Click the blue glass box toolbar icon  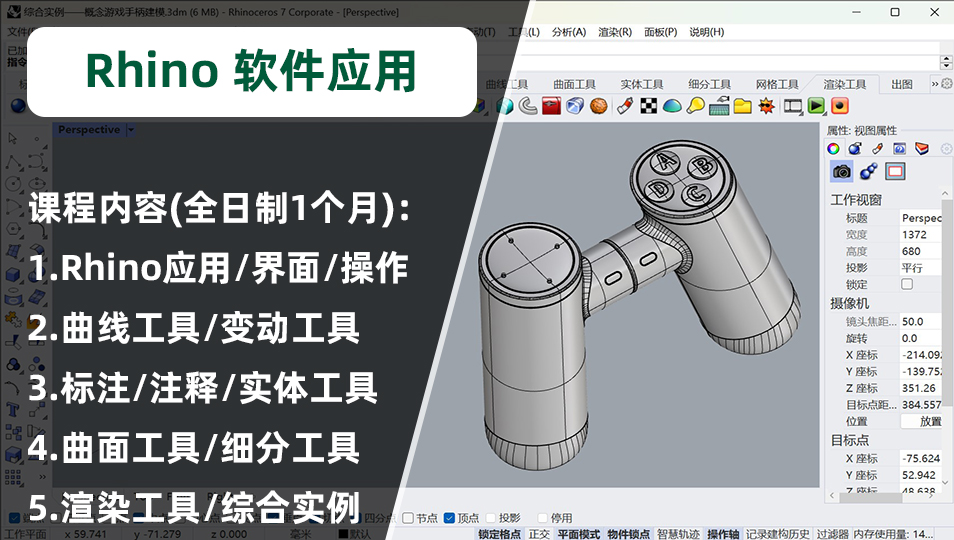coord(575,106)
